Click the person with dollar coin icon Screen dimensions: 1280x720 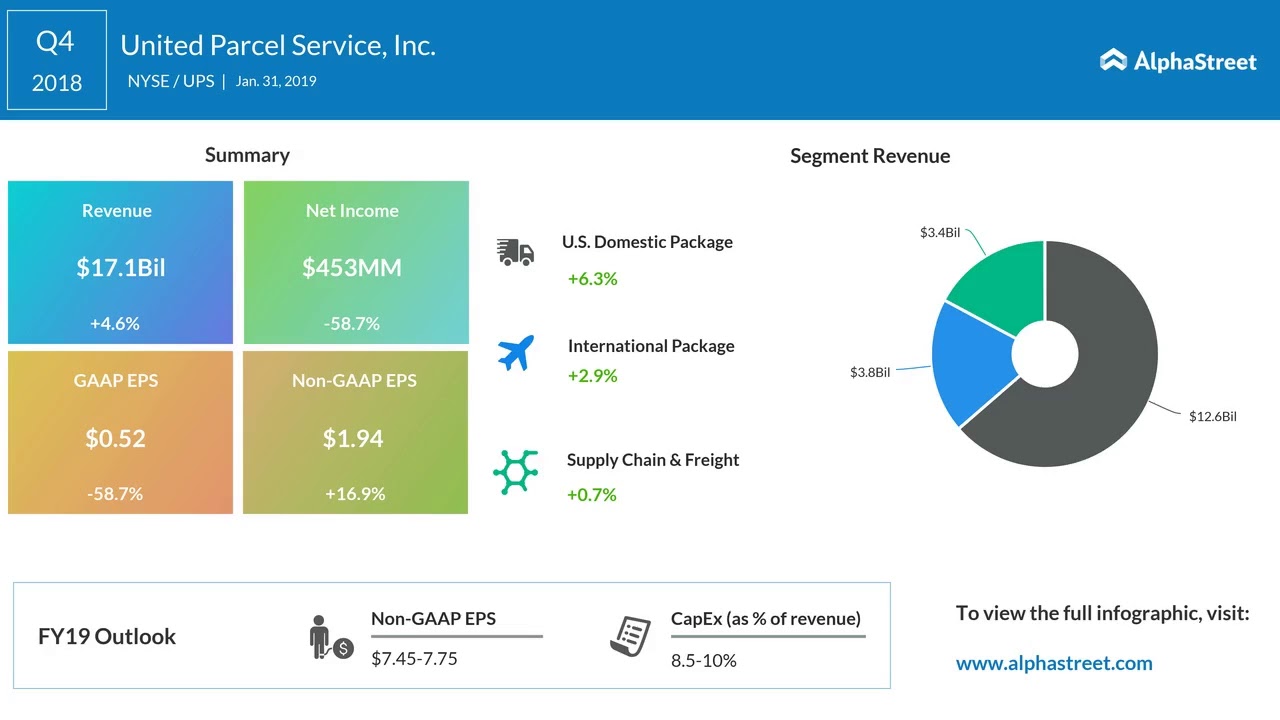point(331,638)
